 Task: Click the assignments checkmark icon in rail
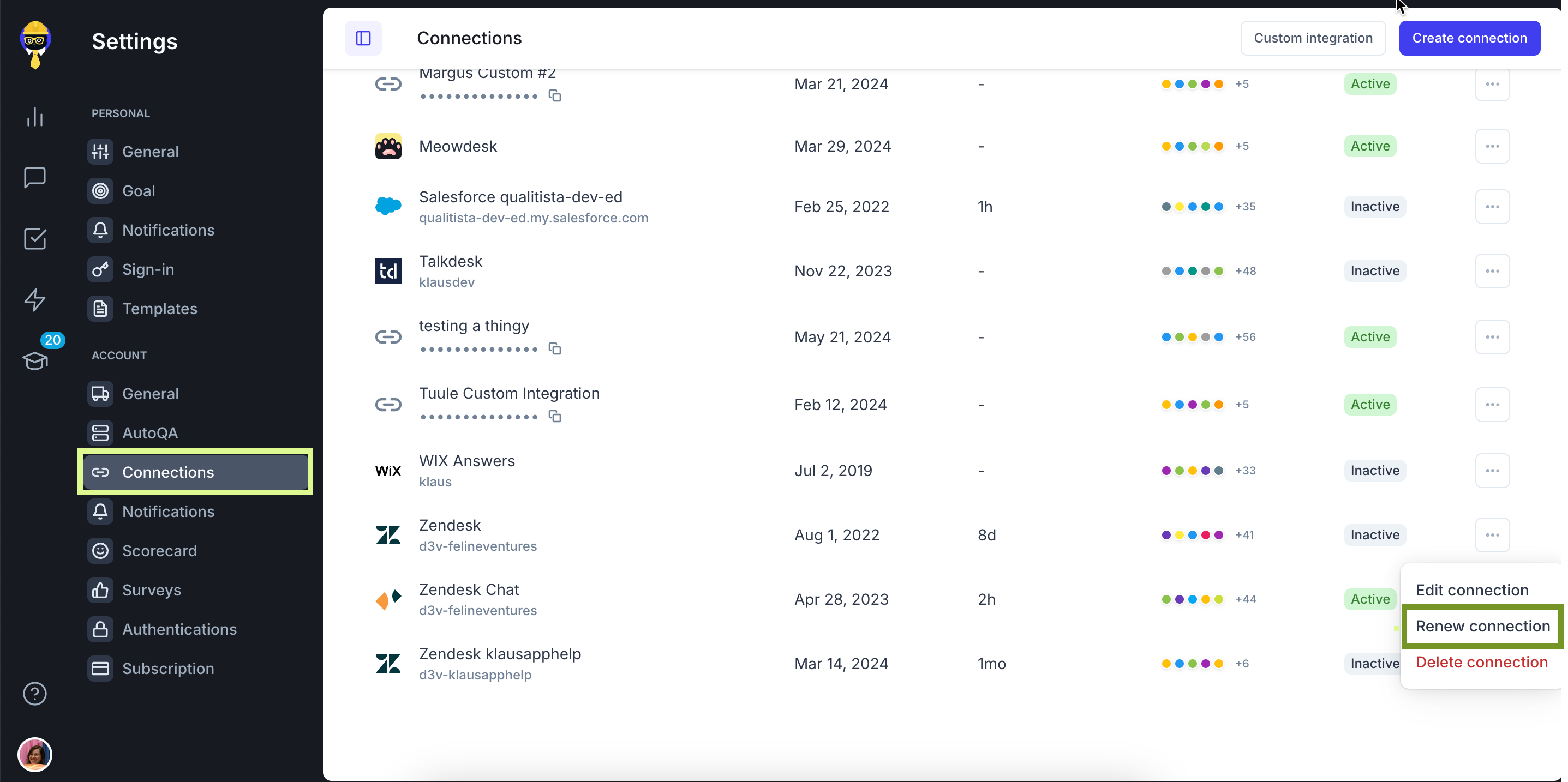click(35, 238)
